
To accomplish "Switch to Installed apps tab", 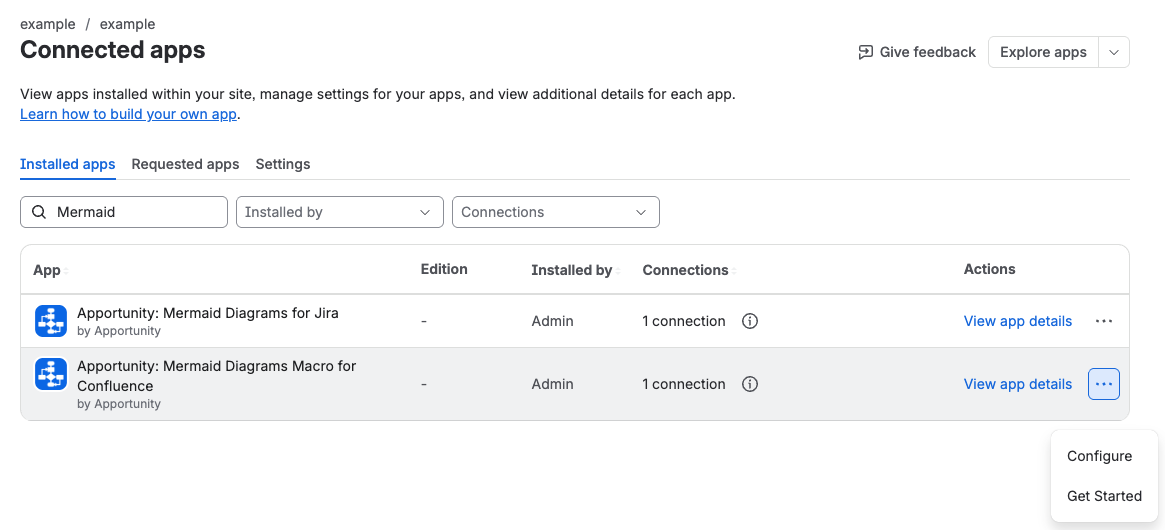I will 68,164.
